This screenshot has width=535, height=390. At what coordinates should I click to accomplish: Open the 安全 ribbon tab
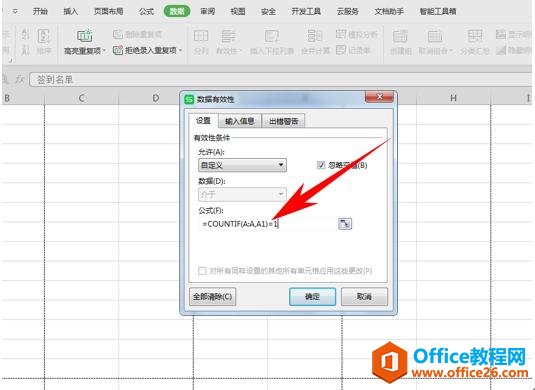(268, 12)
